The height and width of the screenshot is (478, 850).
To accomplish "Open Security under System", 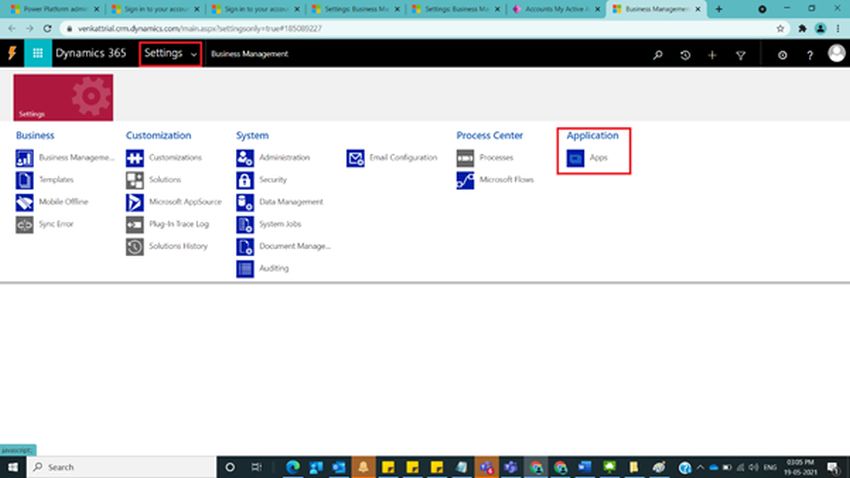I will point(272,180).
